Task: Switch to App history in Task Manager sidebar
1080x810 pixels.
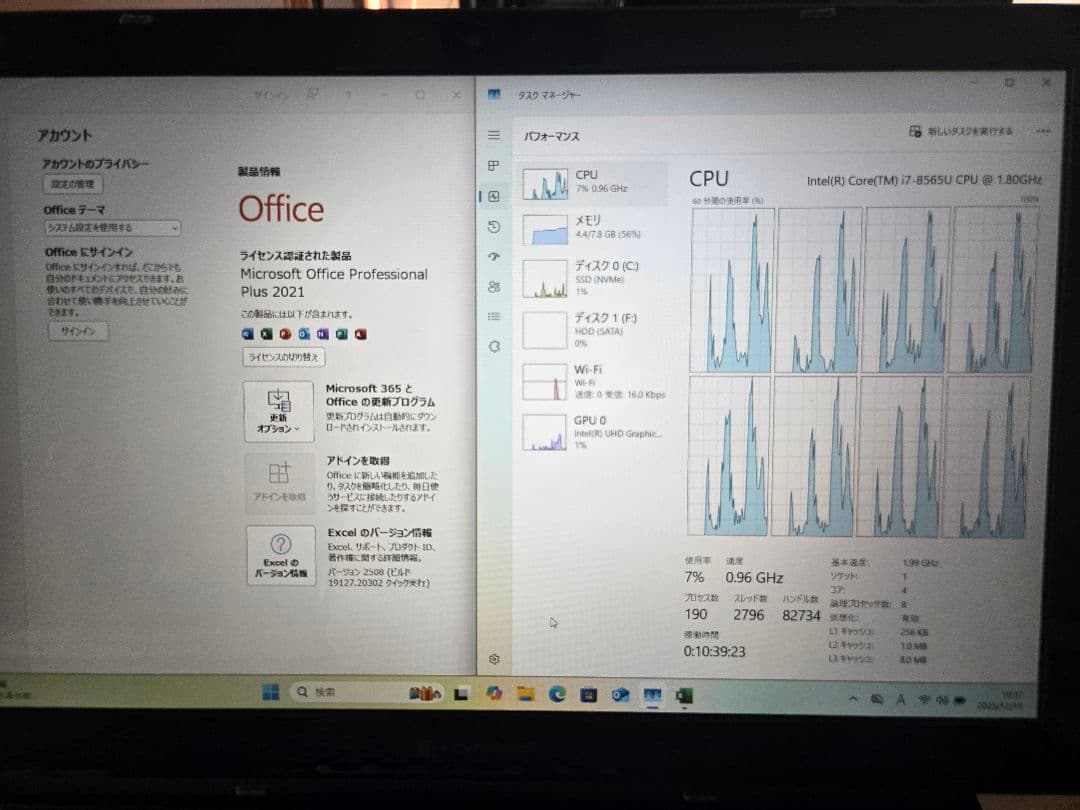Action: tap(493, 226)
